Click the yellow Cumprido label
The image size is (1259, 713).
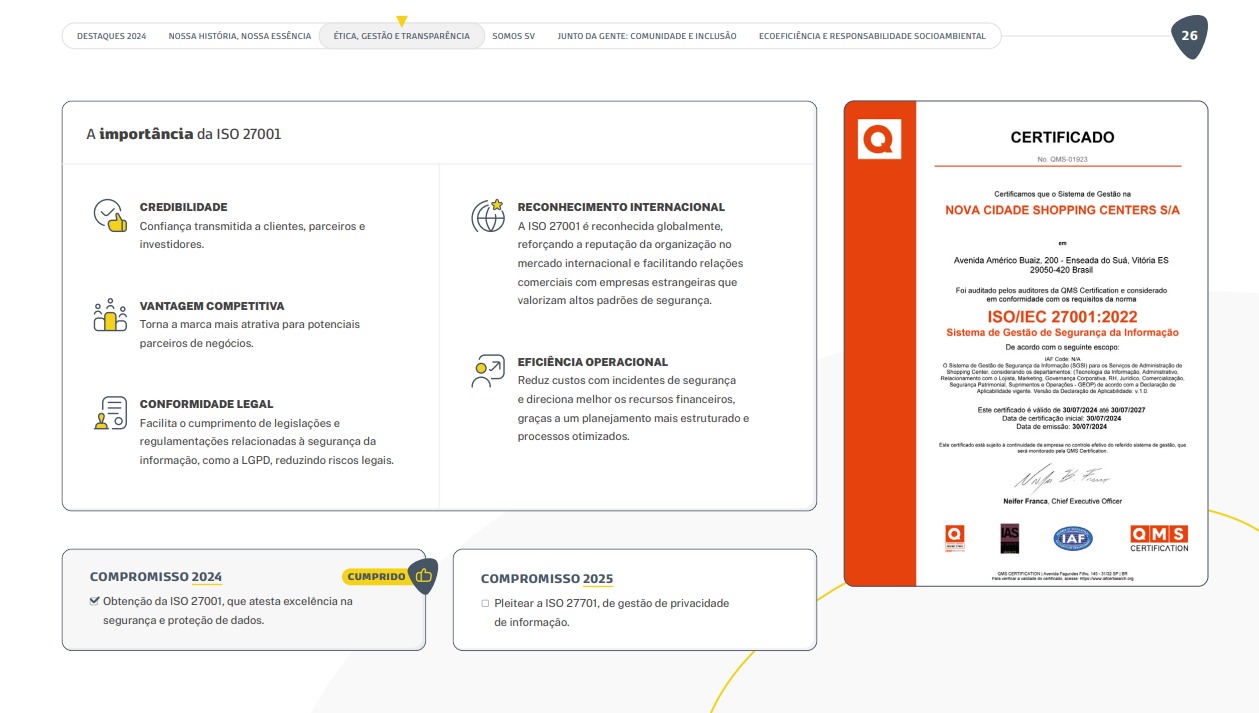tap(376, 577)
